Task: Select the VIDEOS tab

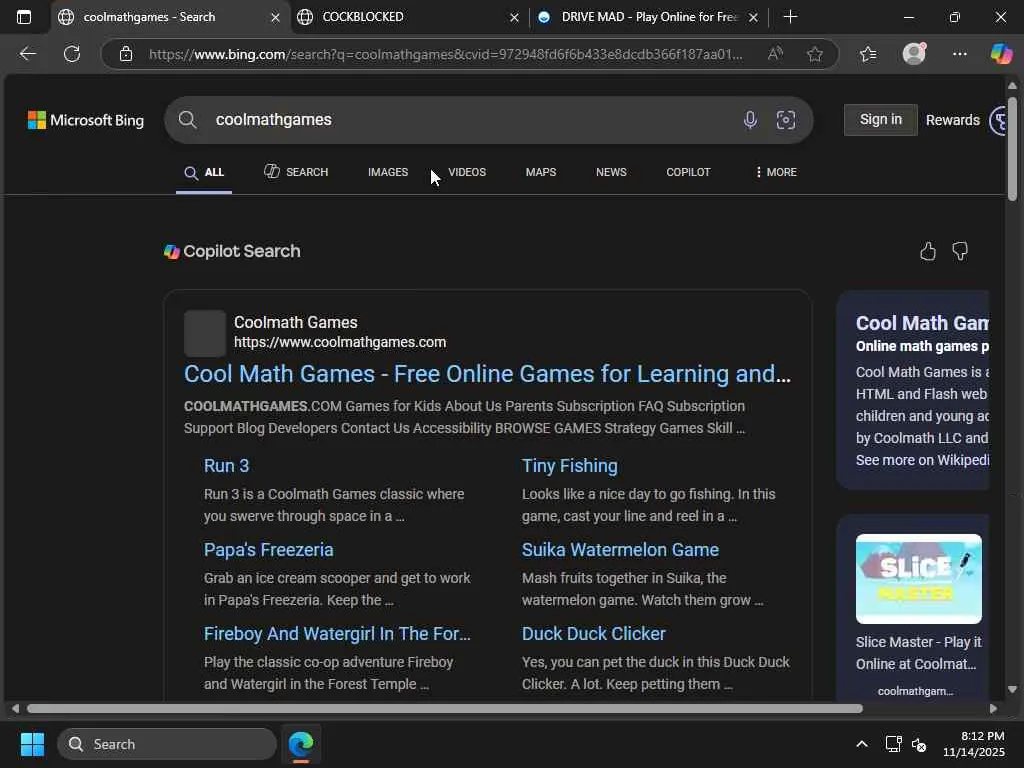Action: click(x=467, y=172)
